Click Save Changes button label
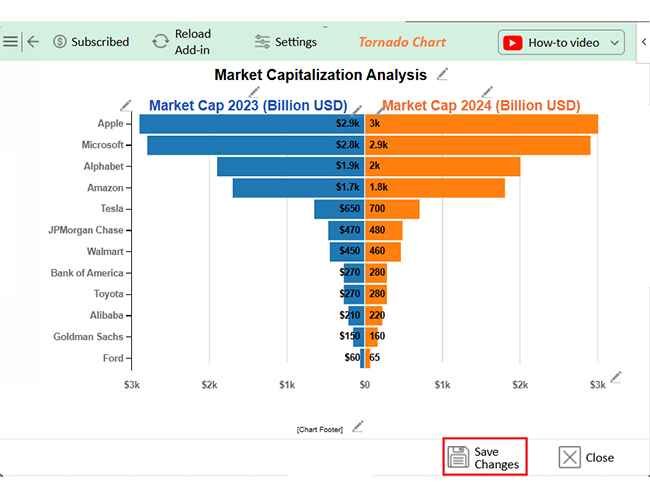The width and height of the screenshot is (650, 498). click(x=496, y=458)
